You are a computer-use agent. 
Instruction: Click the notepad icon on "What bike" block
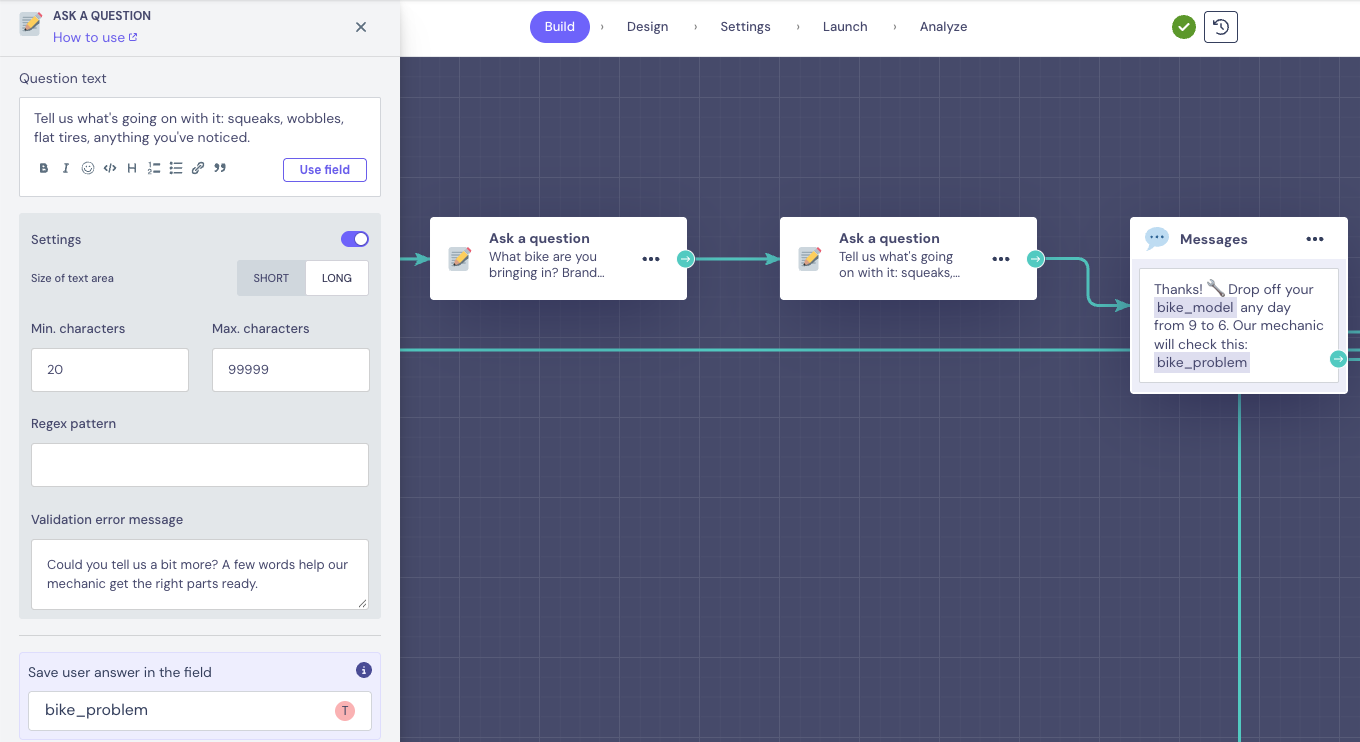click(460, 258)
